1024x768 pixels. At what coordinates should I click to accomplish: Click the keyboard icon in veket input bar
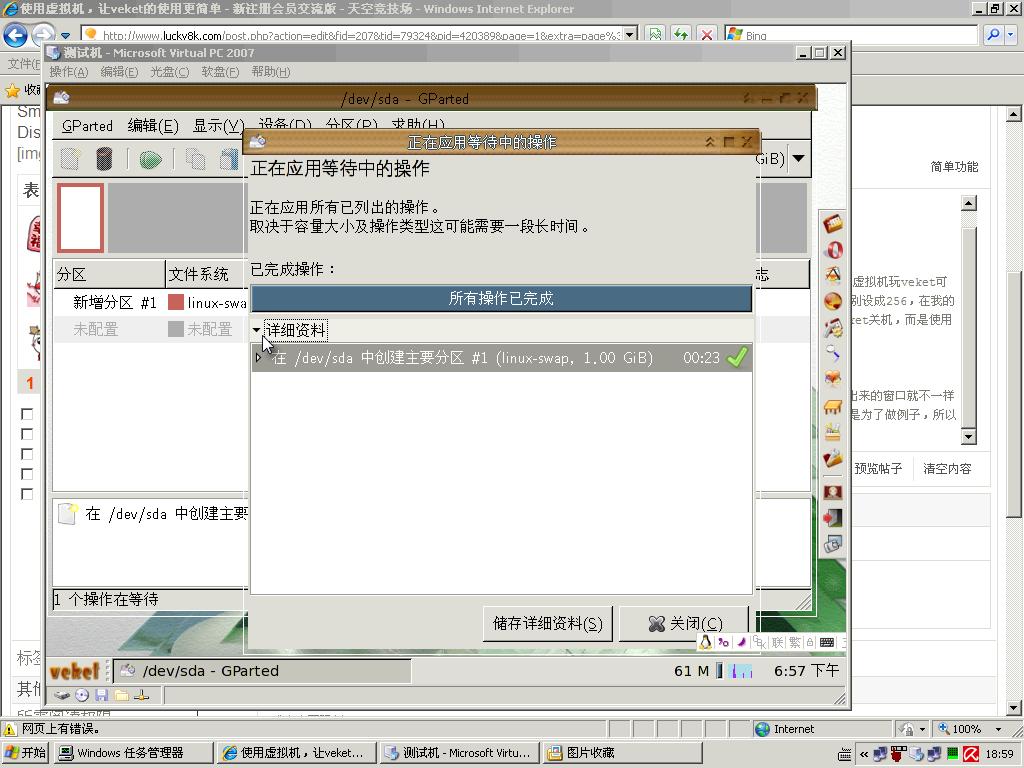[x=827, y=642]
